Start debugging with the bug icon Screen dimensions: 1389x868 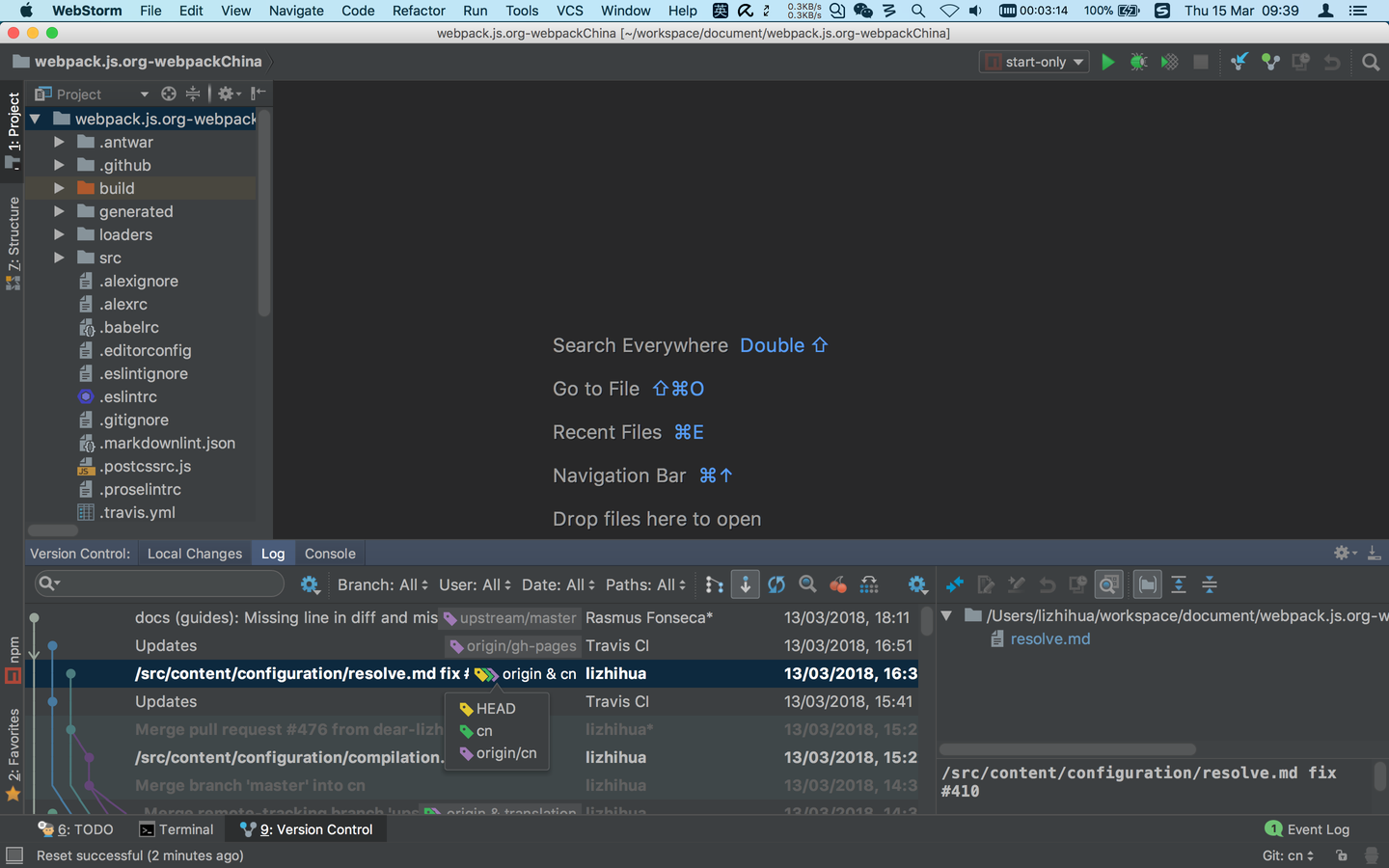coord(1138,61)
